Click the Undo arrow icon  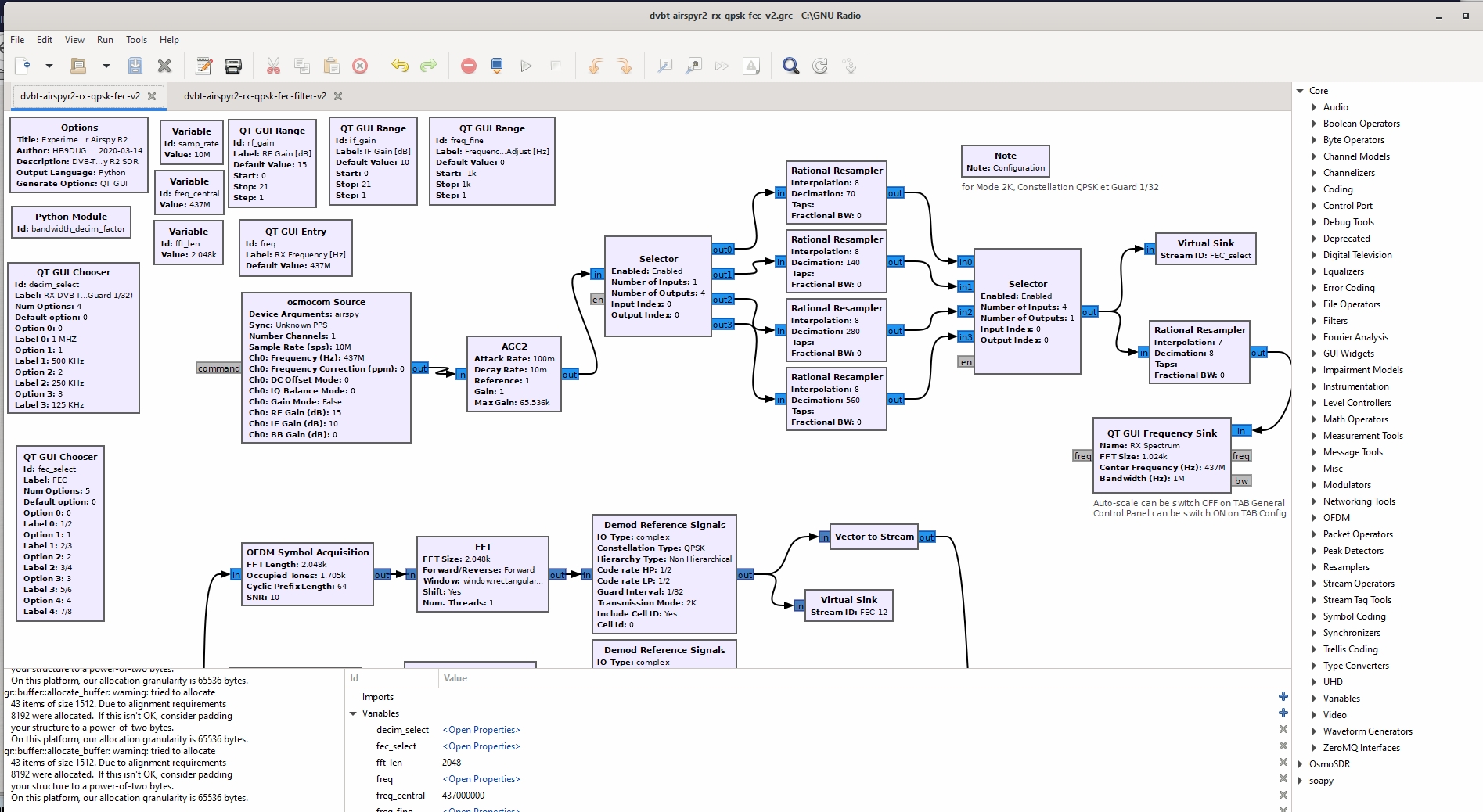[400, 66]
